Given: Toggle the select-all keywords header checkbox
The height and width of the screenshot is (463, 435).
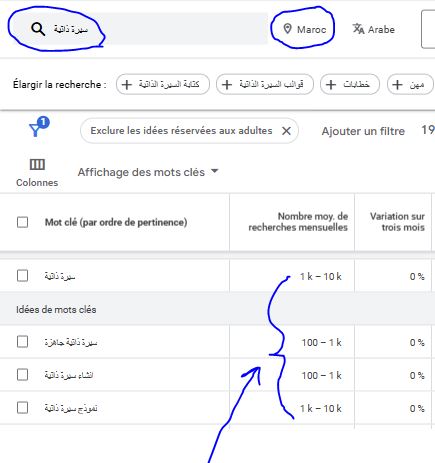Looking at the screenshot, I should pyautogui.click(x=22, y=222).
